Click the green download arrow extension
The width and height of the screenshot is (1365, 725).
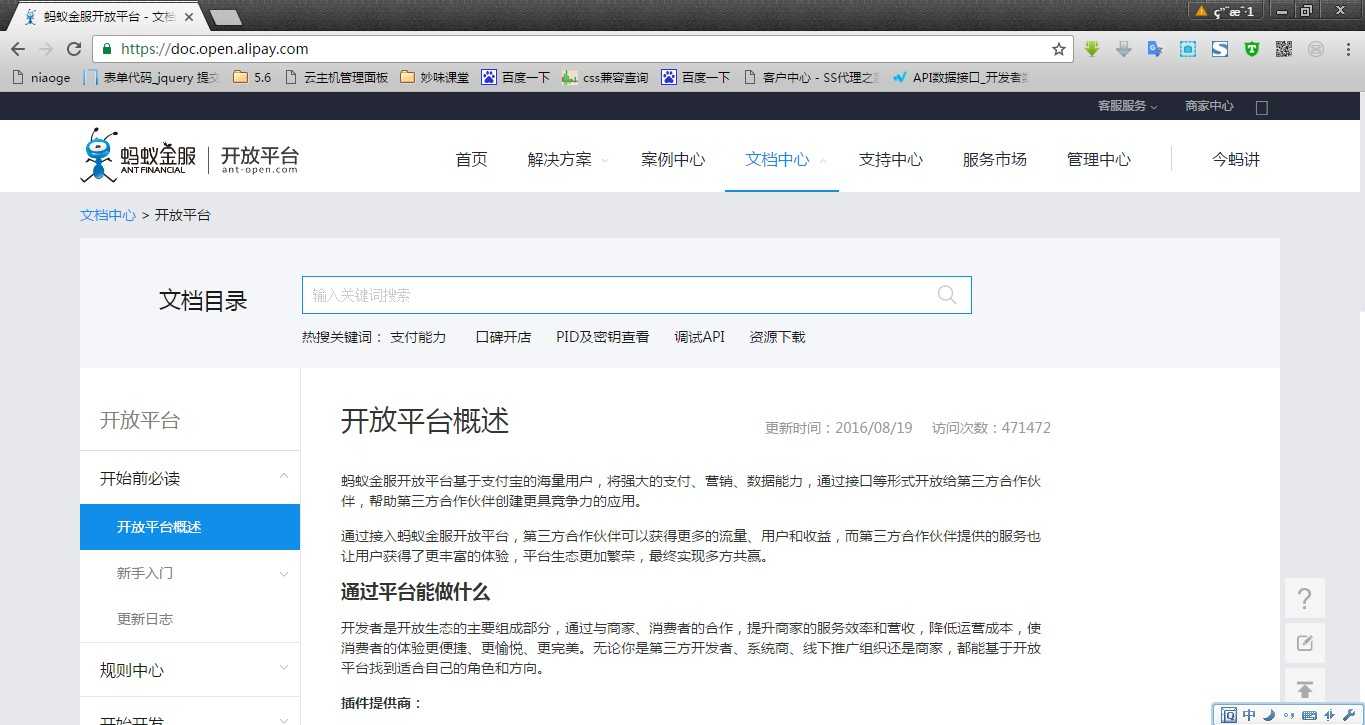coord(1092,49)
